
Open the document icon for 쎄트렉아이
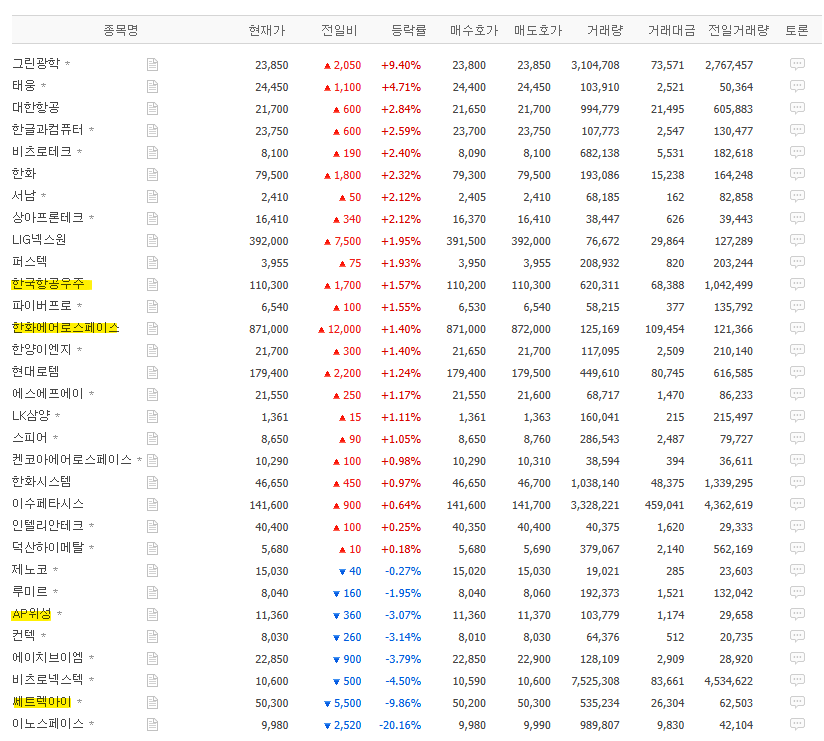pyautogui.click(x=152, y=702)
